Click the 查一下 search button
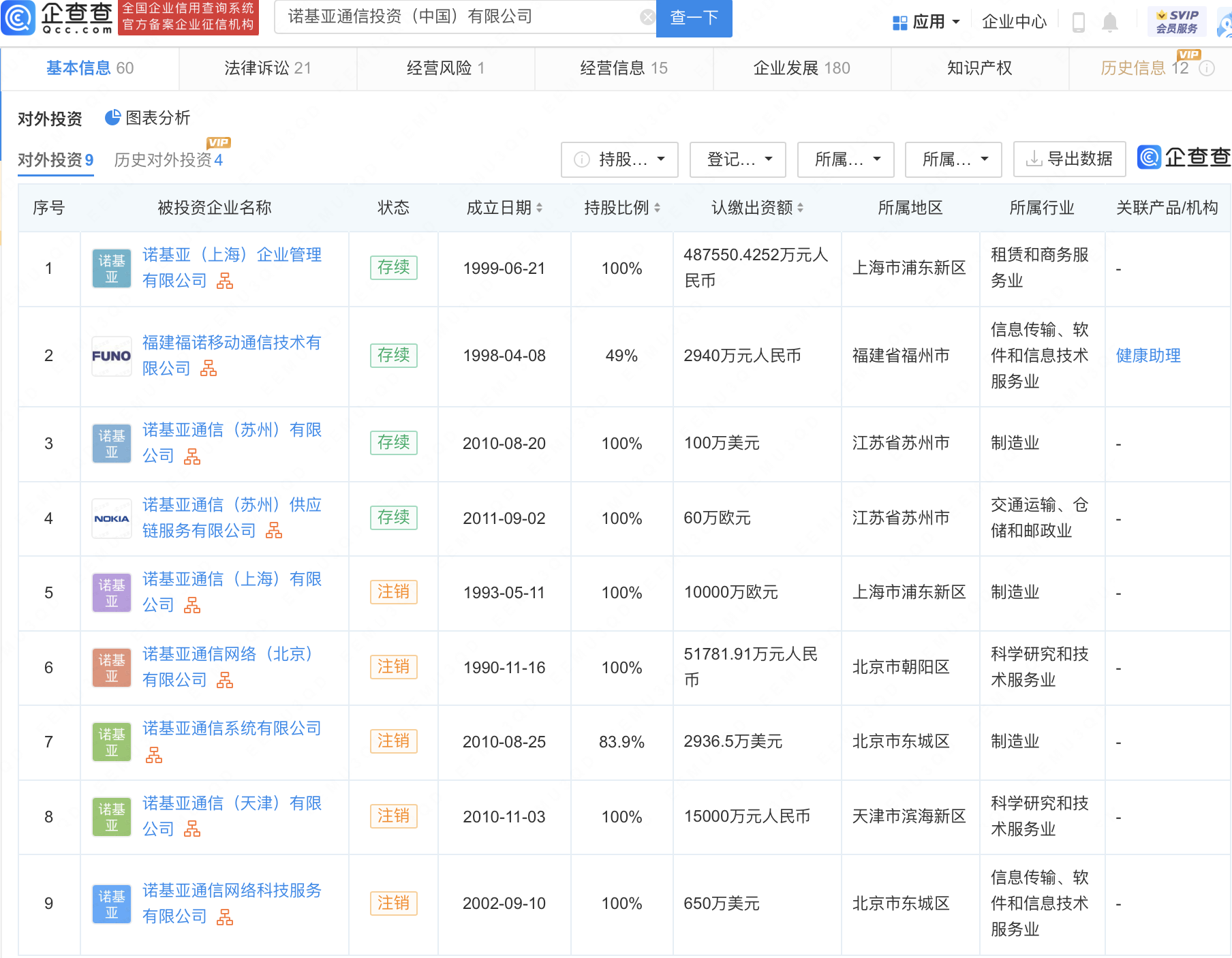 tap(694, 18)
